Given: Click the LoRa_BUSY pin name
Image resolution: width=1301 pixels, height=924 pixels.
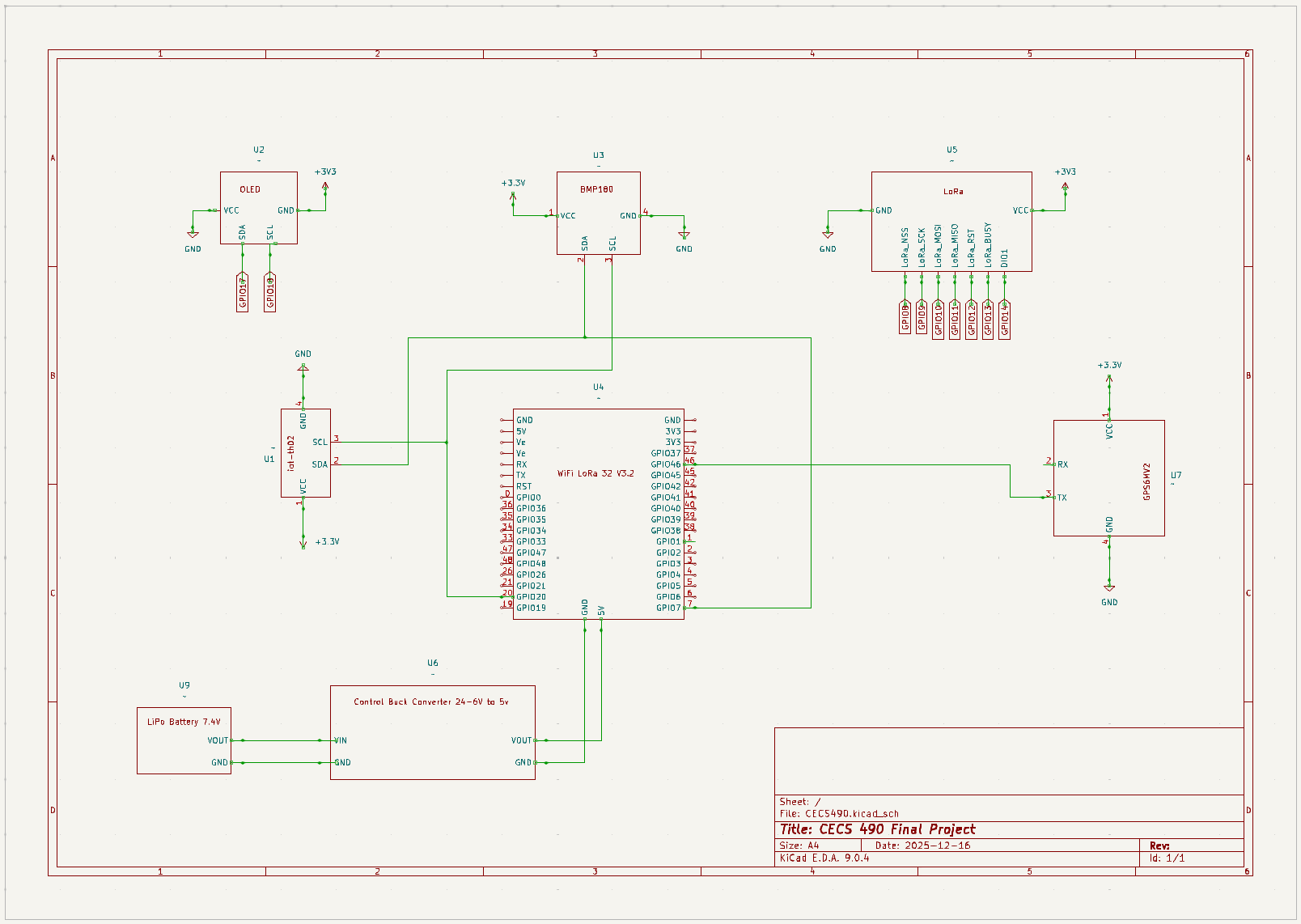Looking at the screenshot, I should [x=988, y=245].
